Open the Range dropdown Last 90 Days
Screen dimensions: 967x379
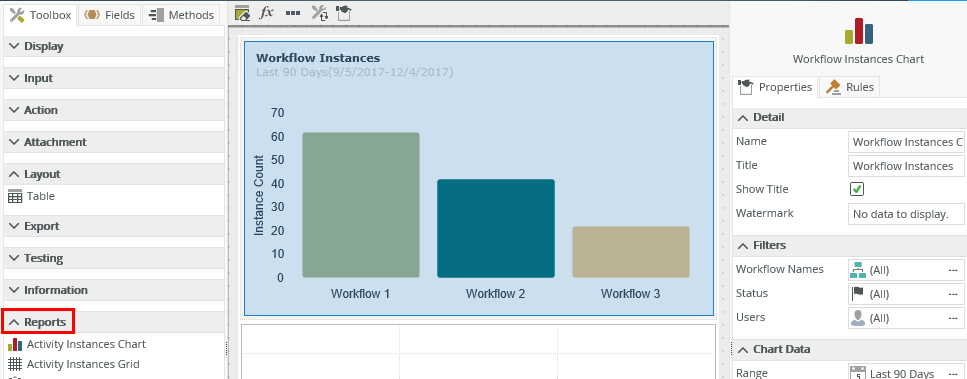pos(907,373)
